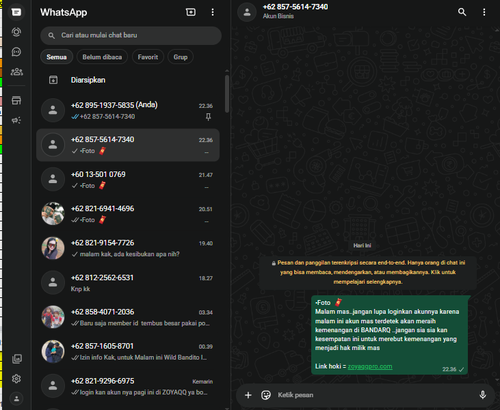Click the default avatar of +62 812-2562-6531
Viewport: 500px width, 410px height.
[53, 283]
